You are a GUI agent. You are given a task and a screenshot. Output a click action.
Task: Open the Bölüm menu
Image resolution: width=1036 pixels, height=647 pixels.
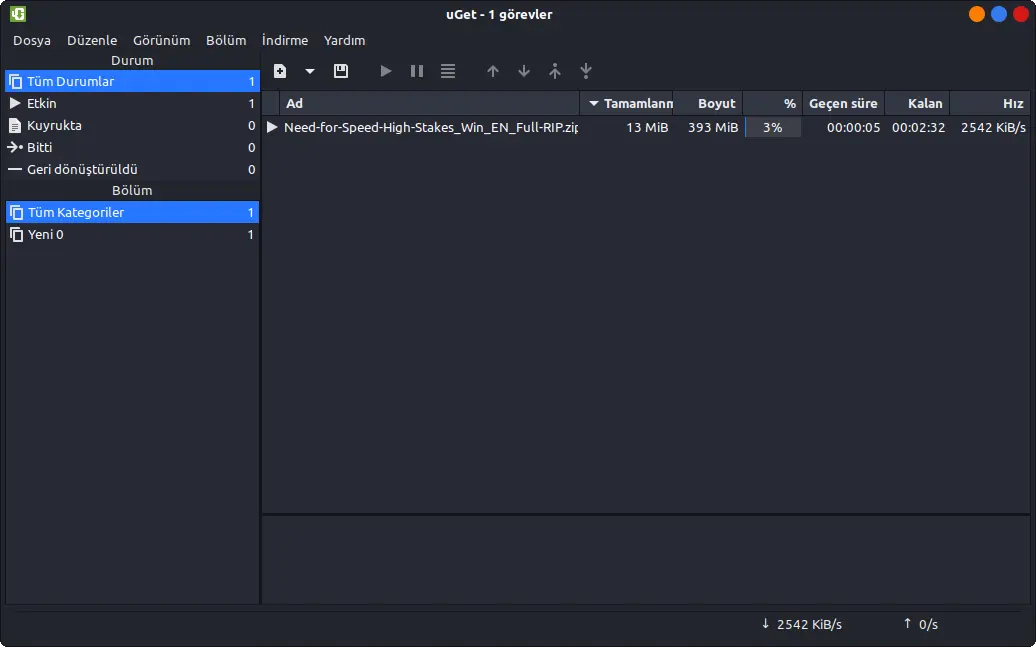click(226, 40)
